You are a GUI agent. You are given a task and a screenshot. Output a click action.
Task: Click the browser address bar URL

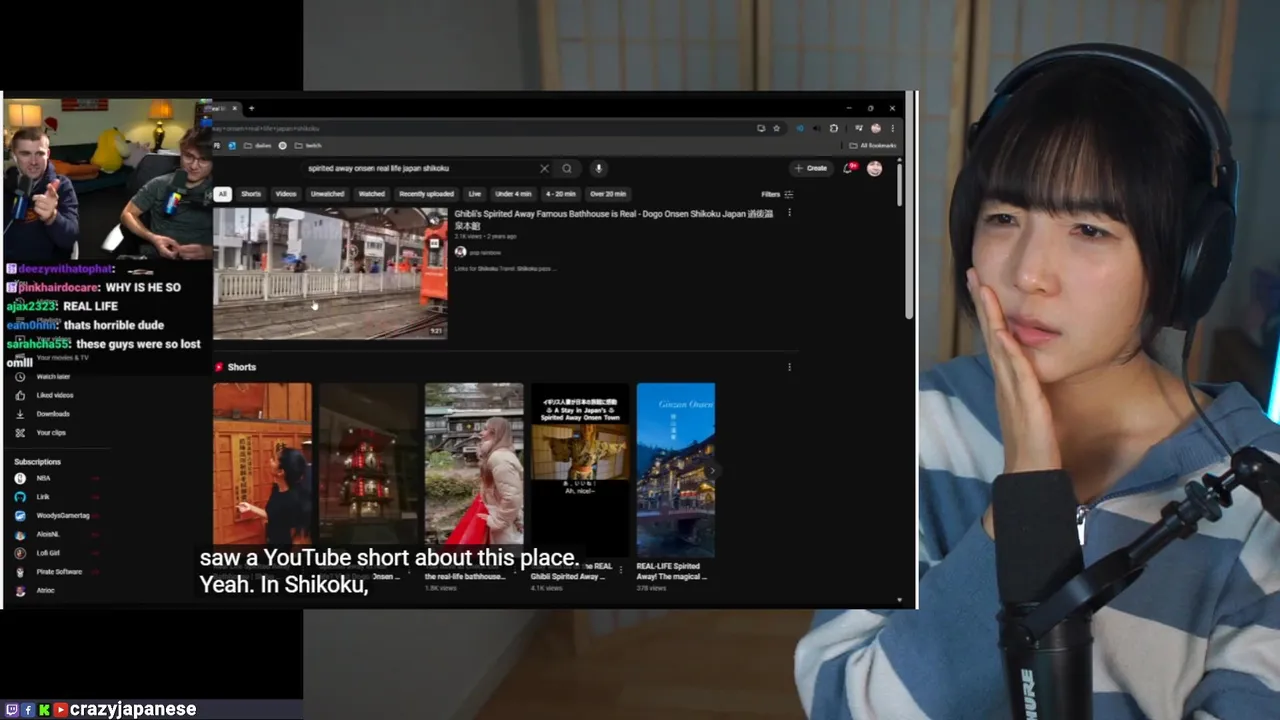265,128
